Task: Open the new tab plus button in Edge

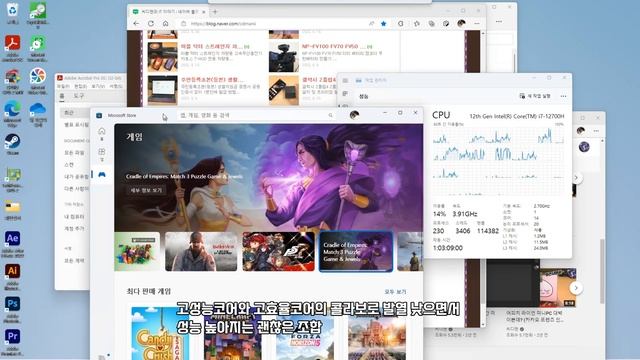Action: (215, 11)
